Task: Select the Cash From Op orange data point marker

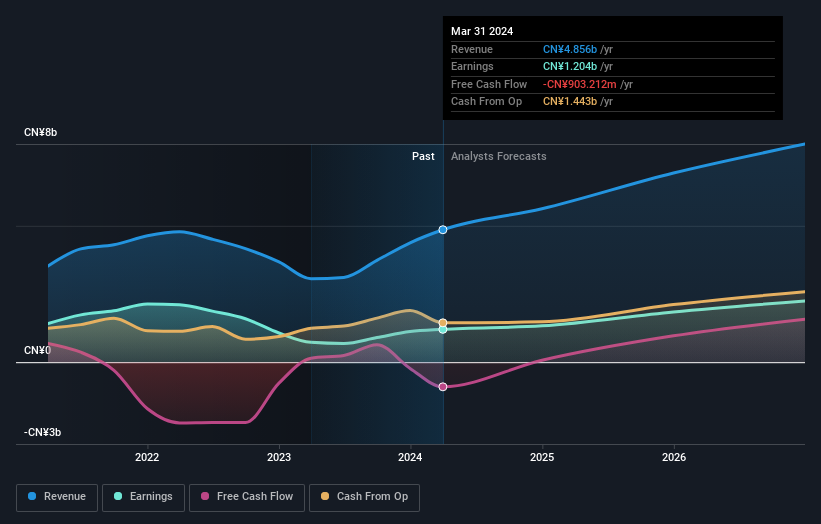Action: (x=443, y=322)
